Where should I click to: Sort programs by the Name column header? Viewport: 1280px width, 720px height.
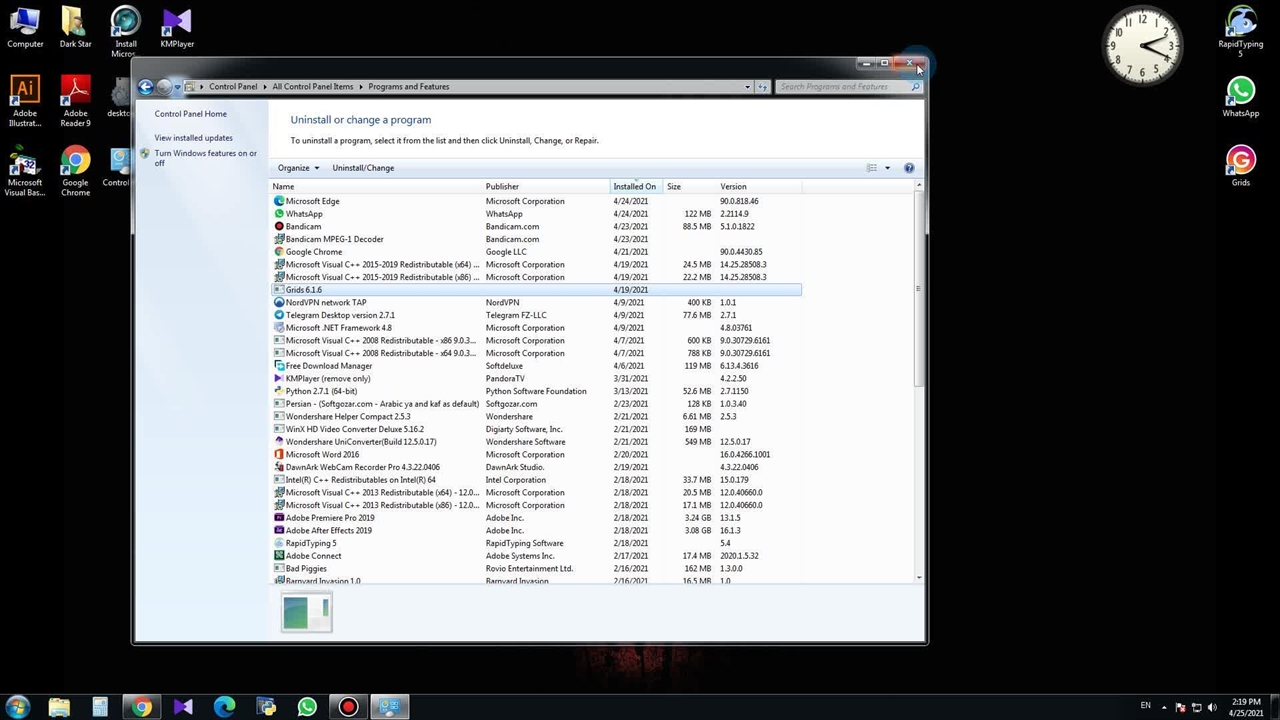(284, 187)
